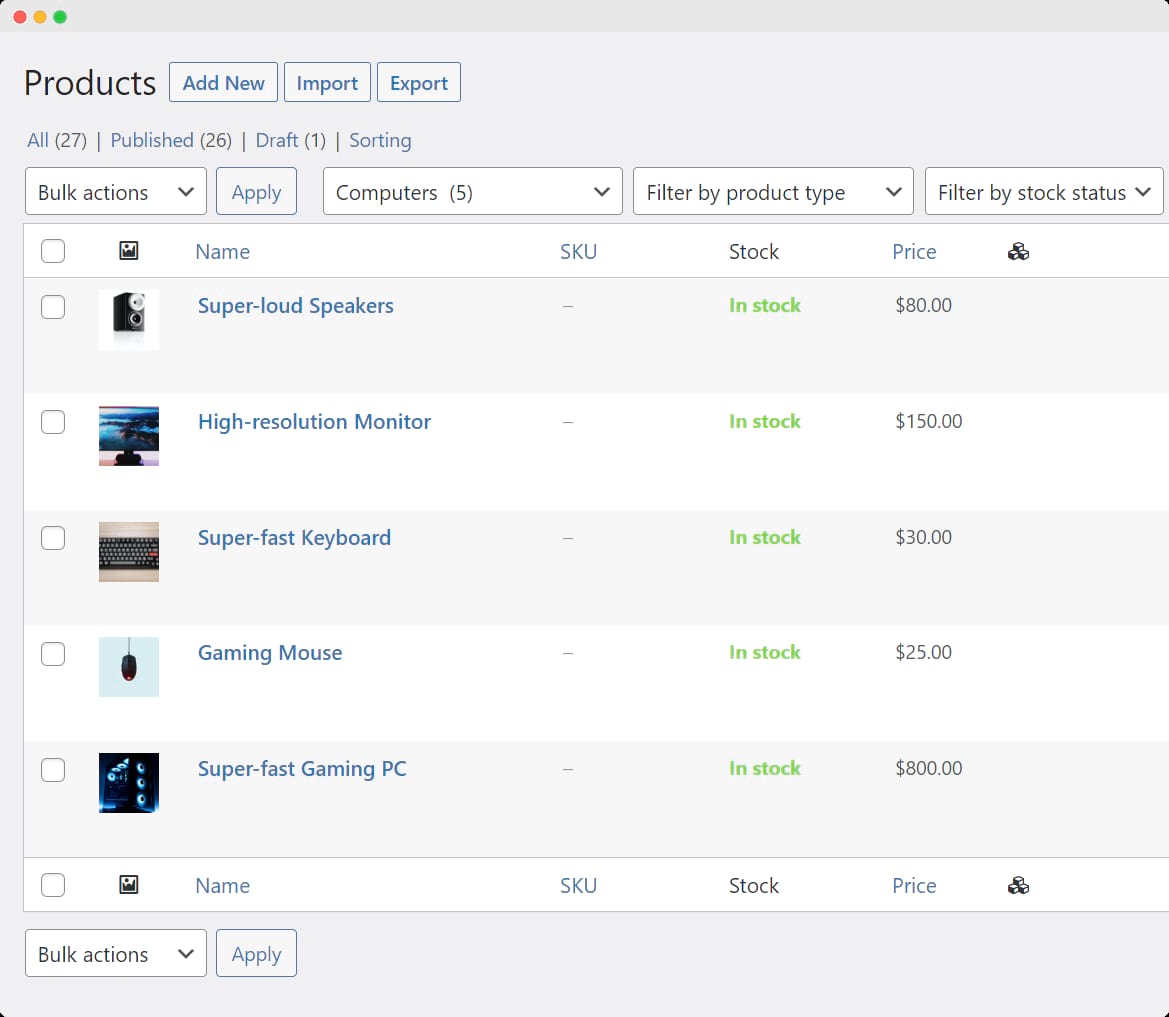Click the stacked-boxes product type column icon
Viewport: 1169px width, 1017px height.
pyautogui.click(x=1018, y=251)
